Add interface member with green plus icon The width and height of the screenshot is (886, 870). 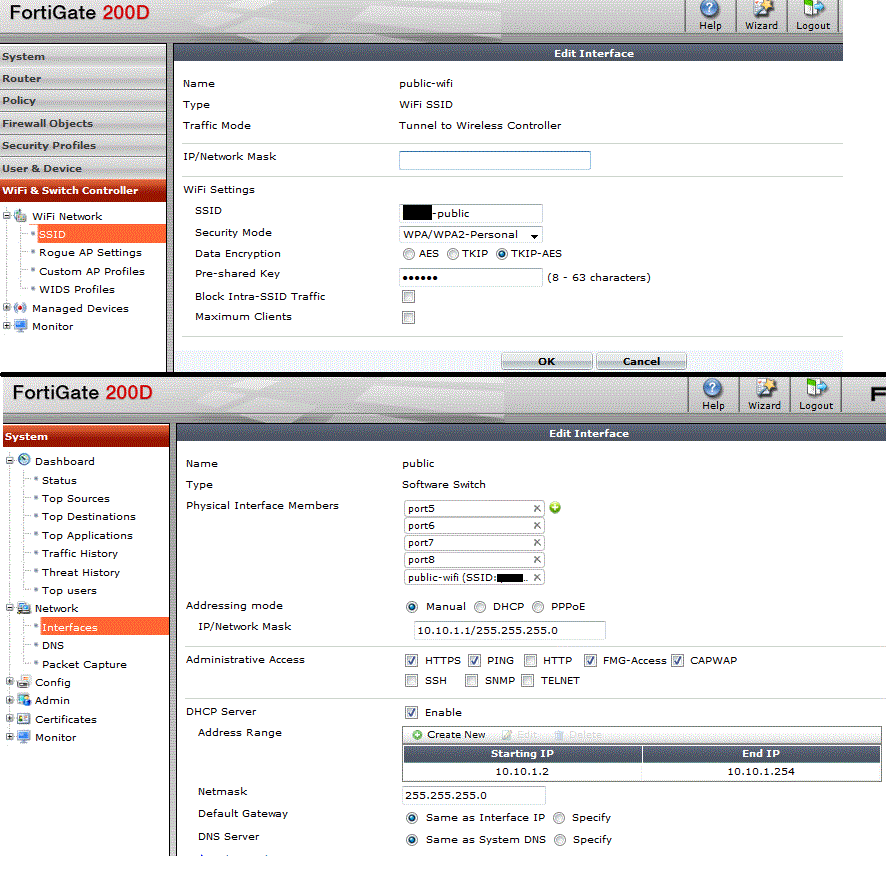tap(555, 507)
